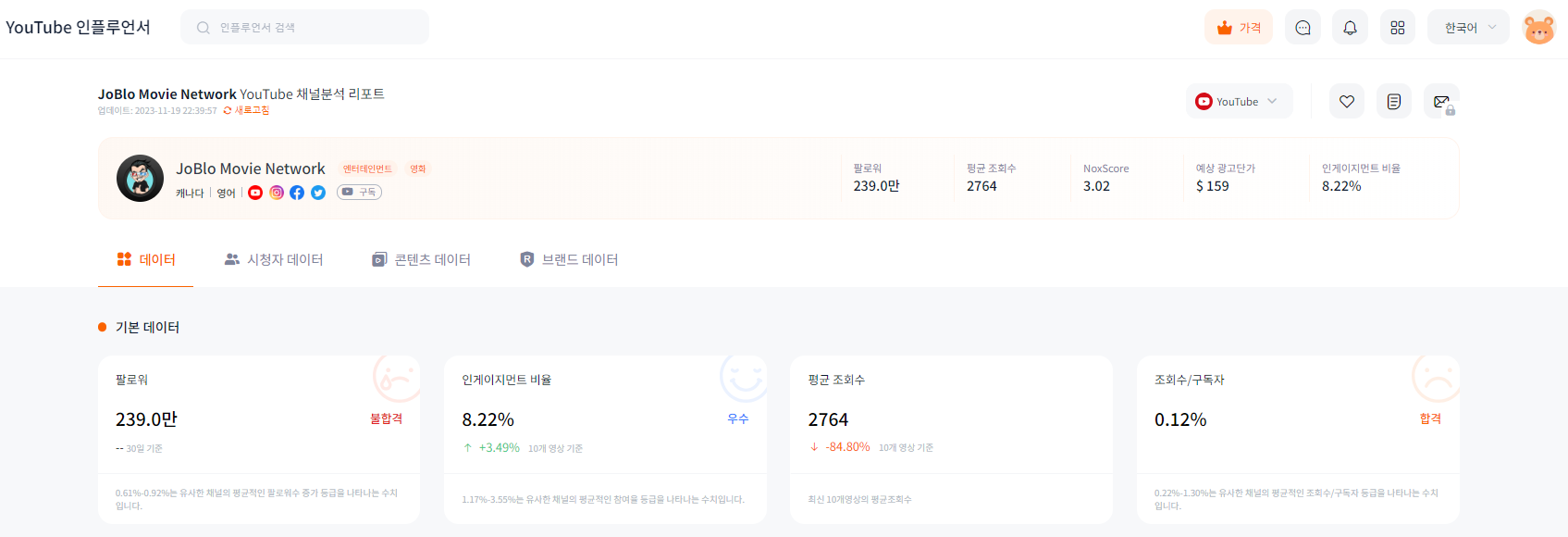
Task: Open JoBlo's Instagram icon link
Action: (277, 193)
